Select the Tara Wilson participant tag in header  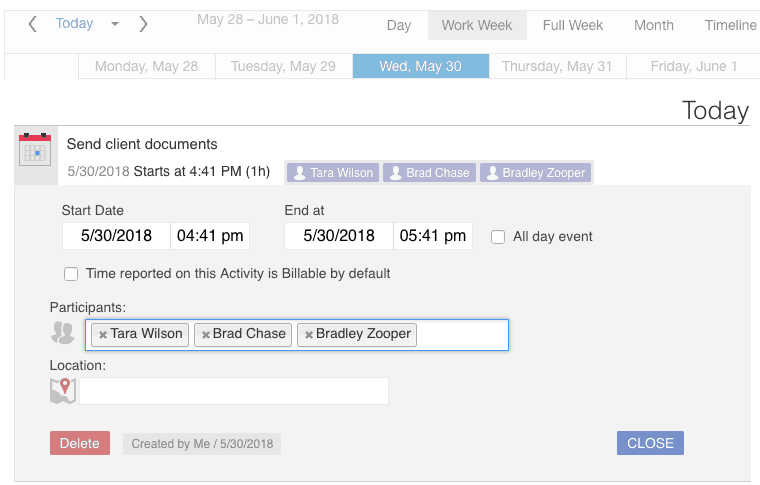333,173
